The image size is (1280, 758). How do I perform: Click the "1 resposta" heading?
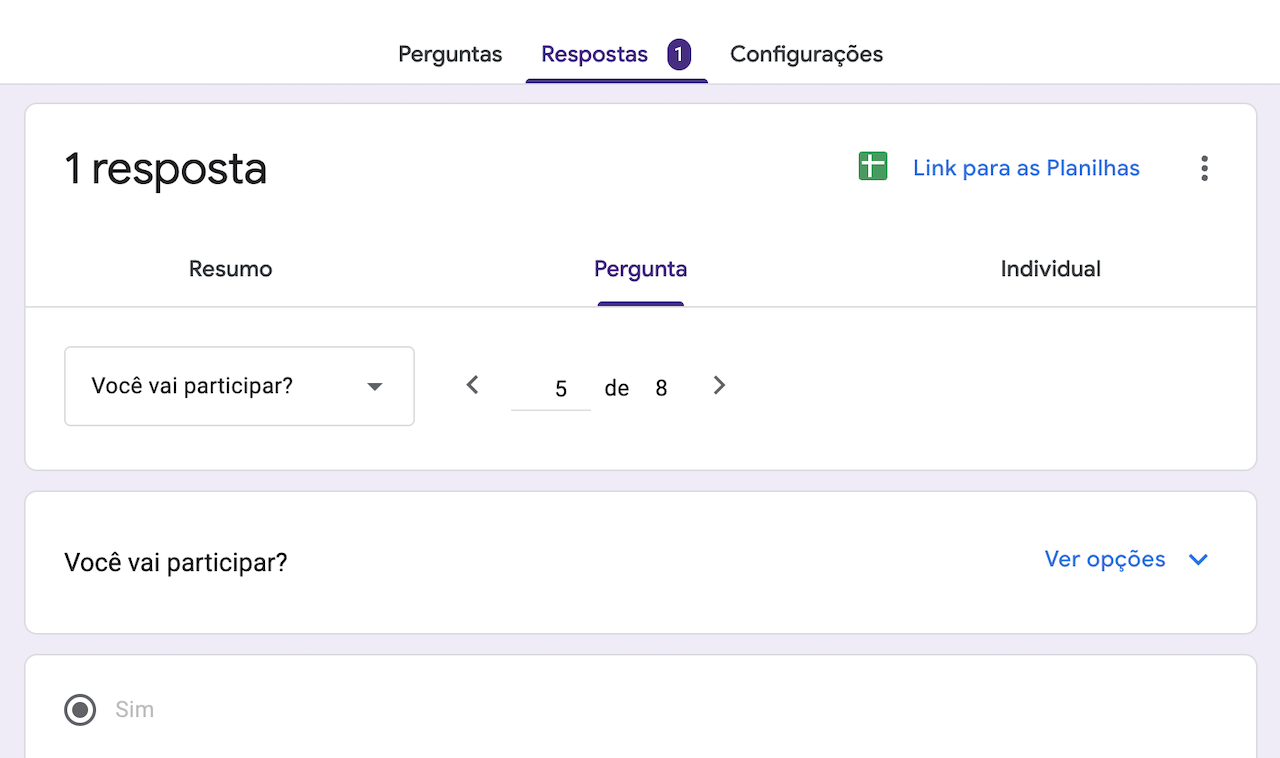coord(166,169)
